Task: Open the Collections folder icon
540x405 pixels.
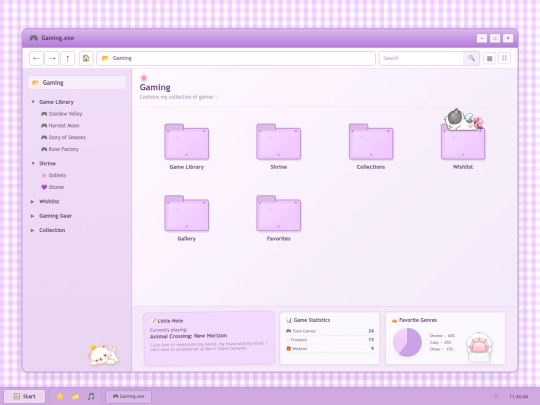Action: [x=371, y=142]
